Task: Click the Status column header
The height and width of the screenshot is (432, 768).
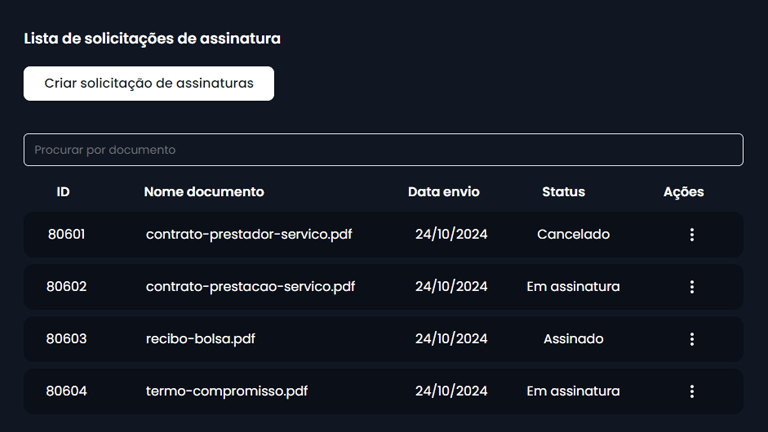Action: (563, 192)
